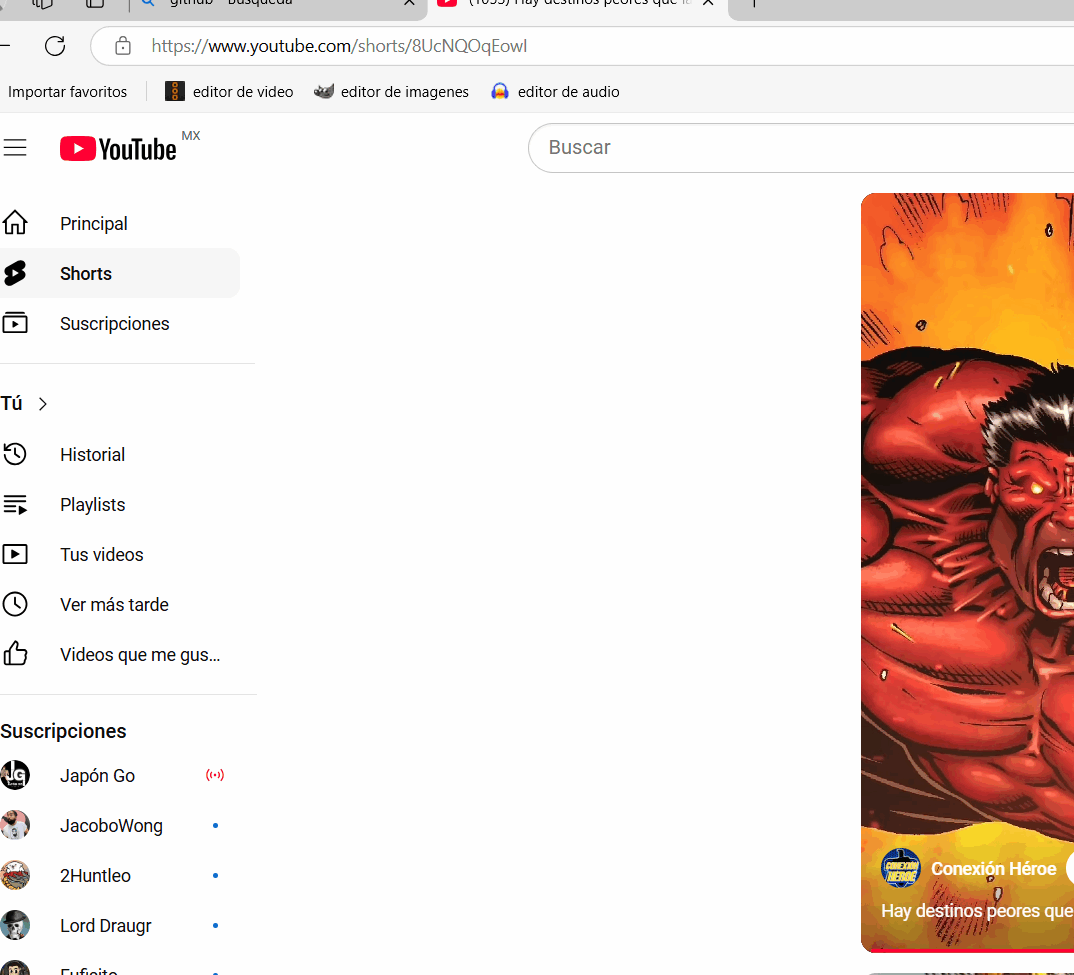Viewport: 1074px width, 975px height.
Task: Open Videos que me gustan list
Action: [120, 654]
